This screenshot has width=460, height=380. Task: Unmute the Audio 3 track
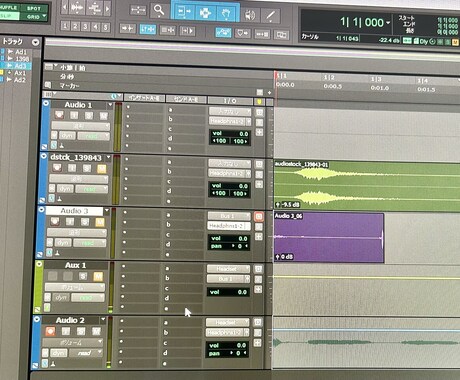[x=100, y=222]
